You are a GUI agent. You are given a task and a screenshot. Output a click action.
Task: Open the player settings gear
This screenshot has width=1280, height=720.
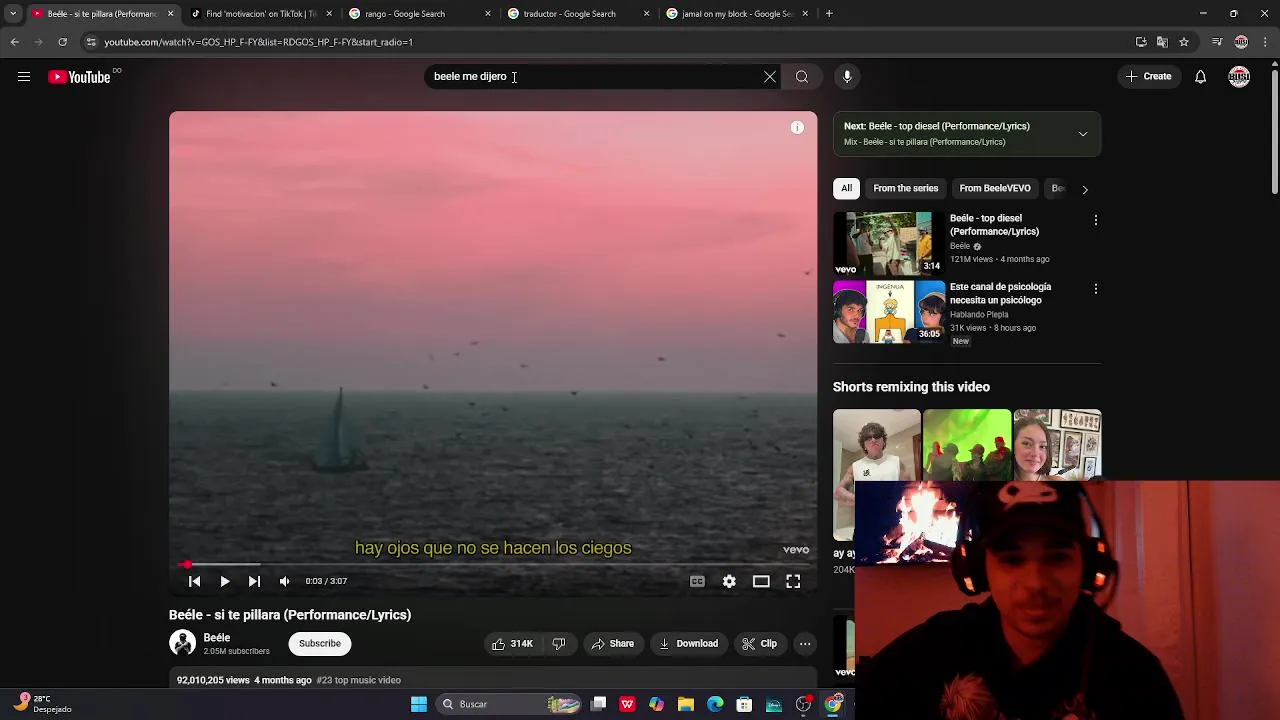pyautogui.click(x=729, y=581)
